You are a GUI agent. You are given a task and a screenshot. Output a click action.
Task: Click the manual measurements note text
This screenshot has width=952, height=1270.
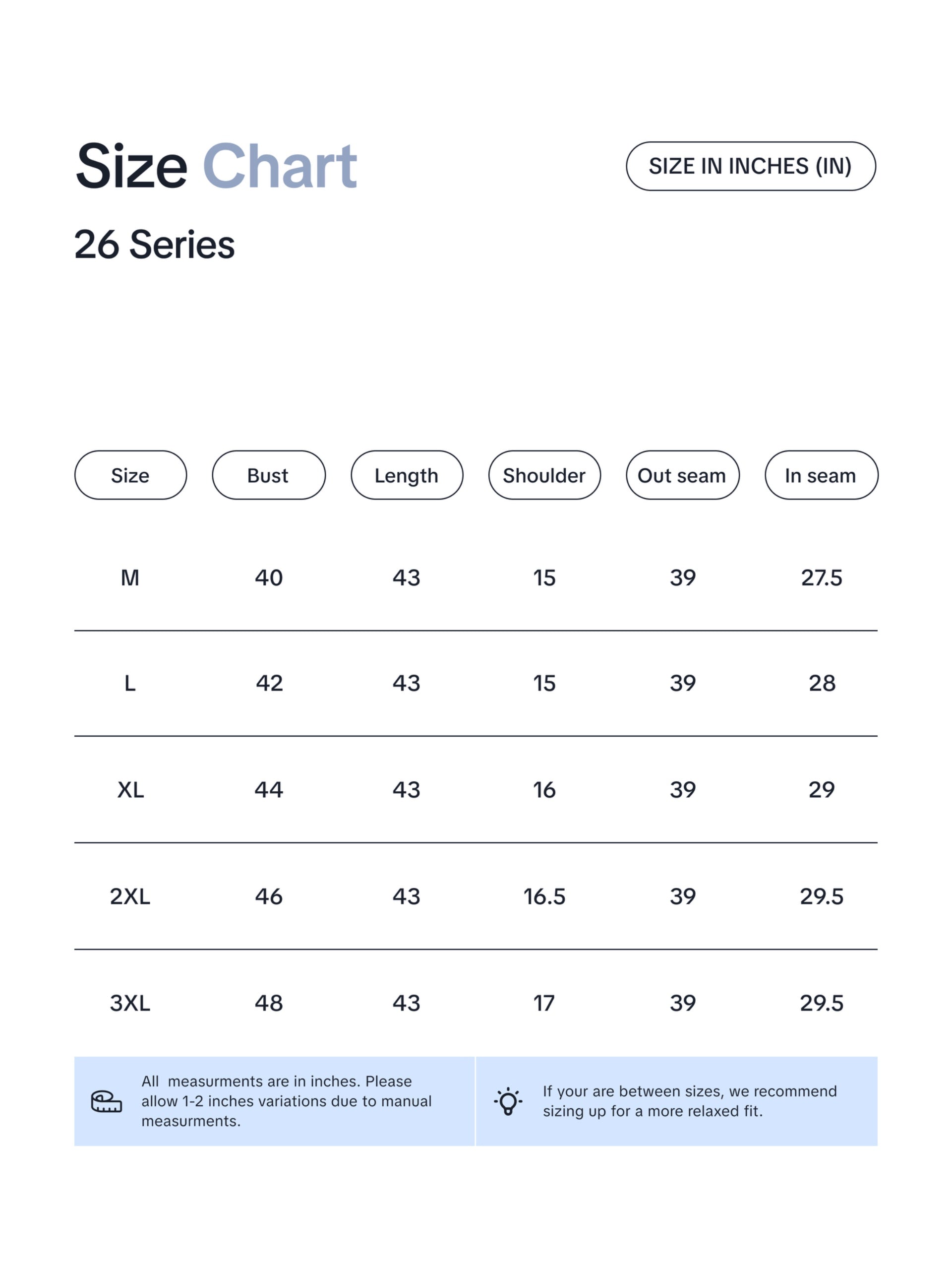click(287, 1101)
